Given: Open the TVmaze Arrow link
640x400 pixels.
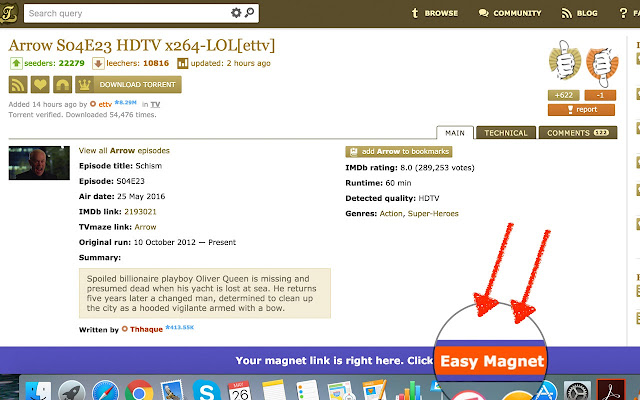Looking at the screenshot, I should [x=145, y=227].
